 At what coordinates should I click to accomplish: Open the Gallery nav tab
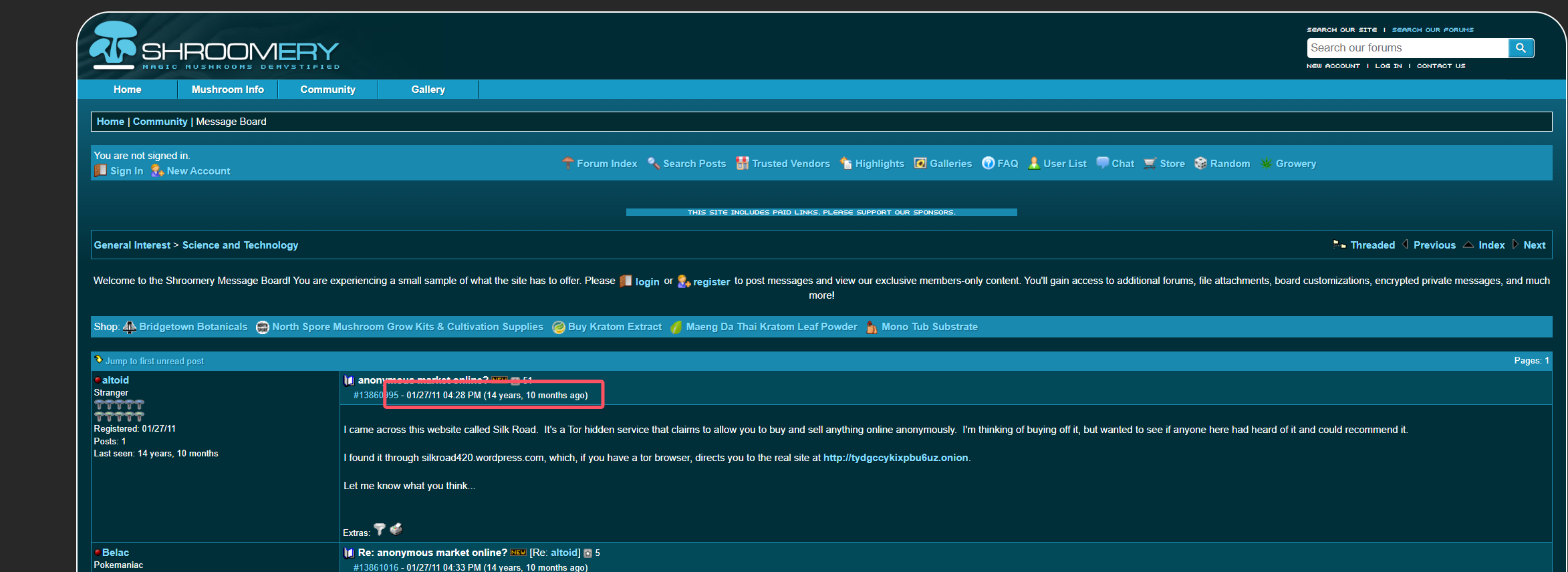(x=428, y=90)
